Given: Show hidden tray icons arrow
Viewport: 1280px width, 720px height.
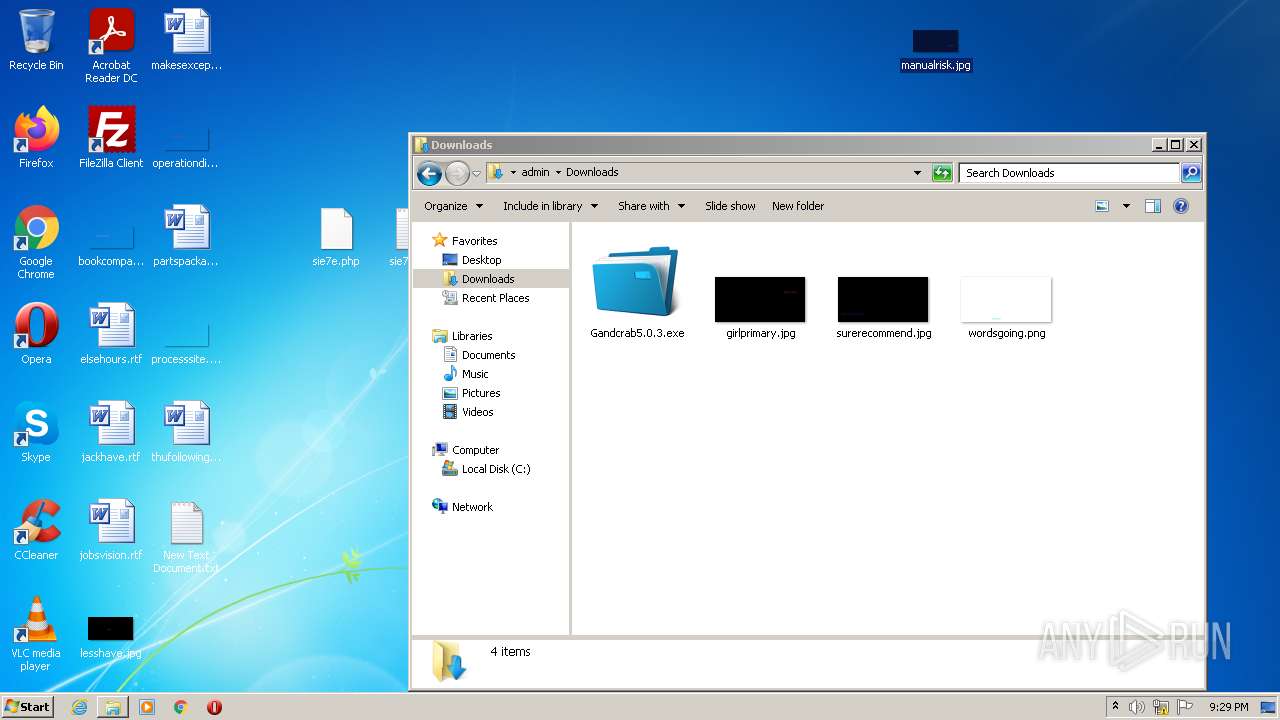Looking at the screenshot, I should [1115, 707].
